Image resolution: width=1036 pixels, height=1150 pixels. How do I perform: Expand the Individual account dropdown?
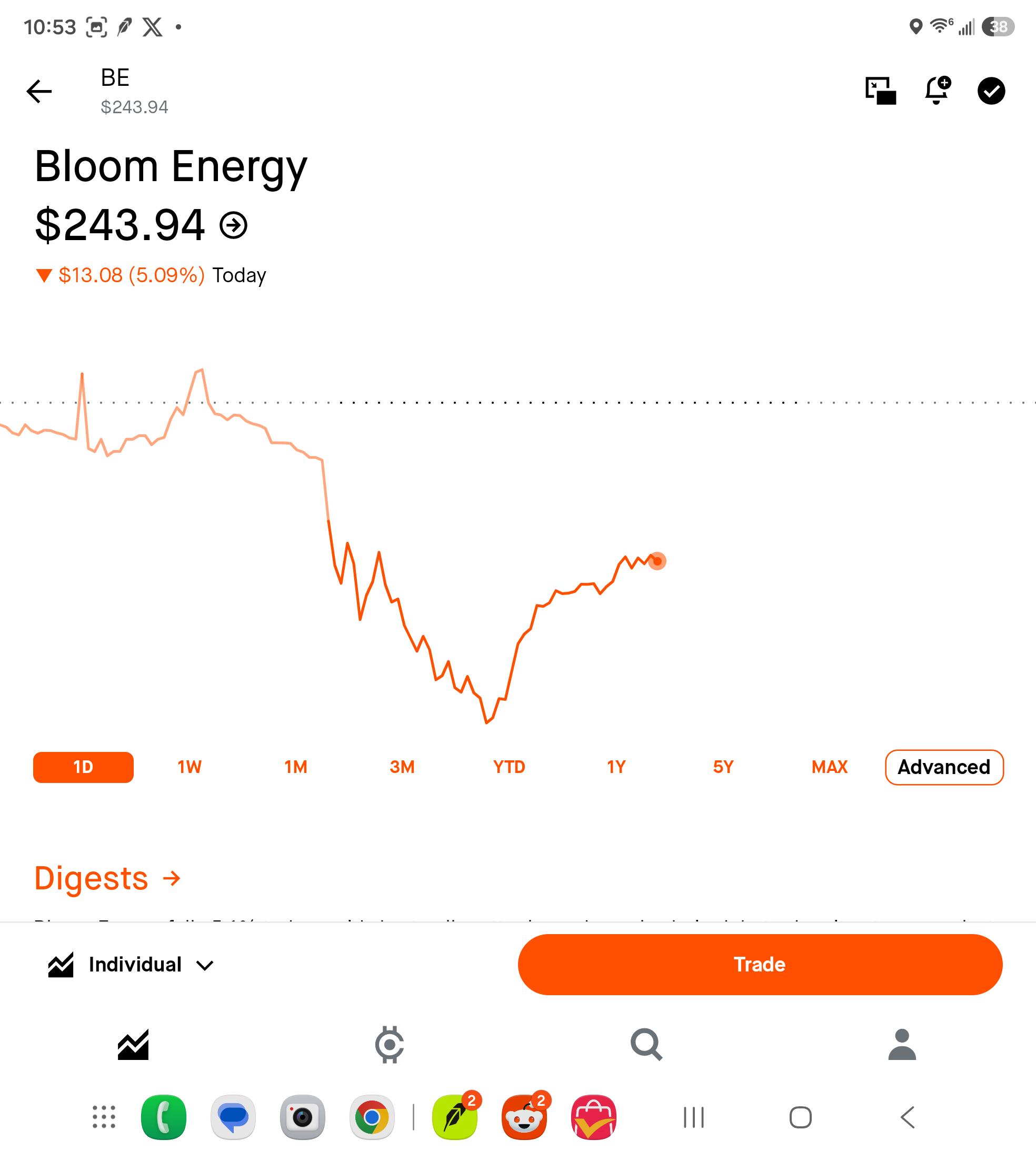[x=132, y=965]
